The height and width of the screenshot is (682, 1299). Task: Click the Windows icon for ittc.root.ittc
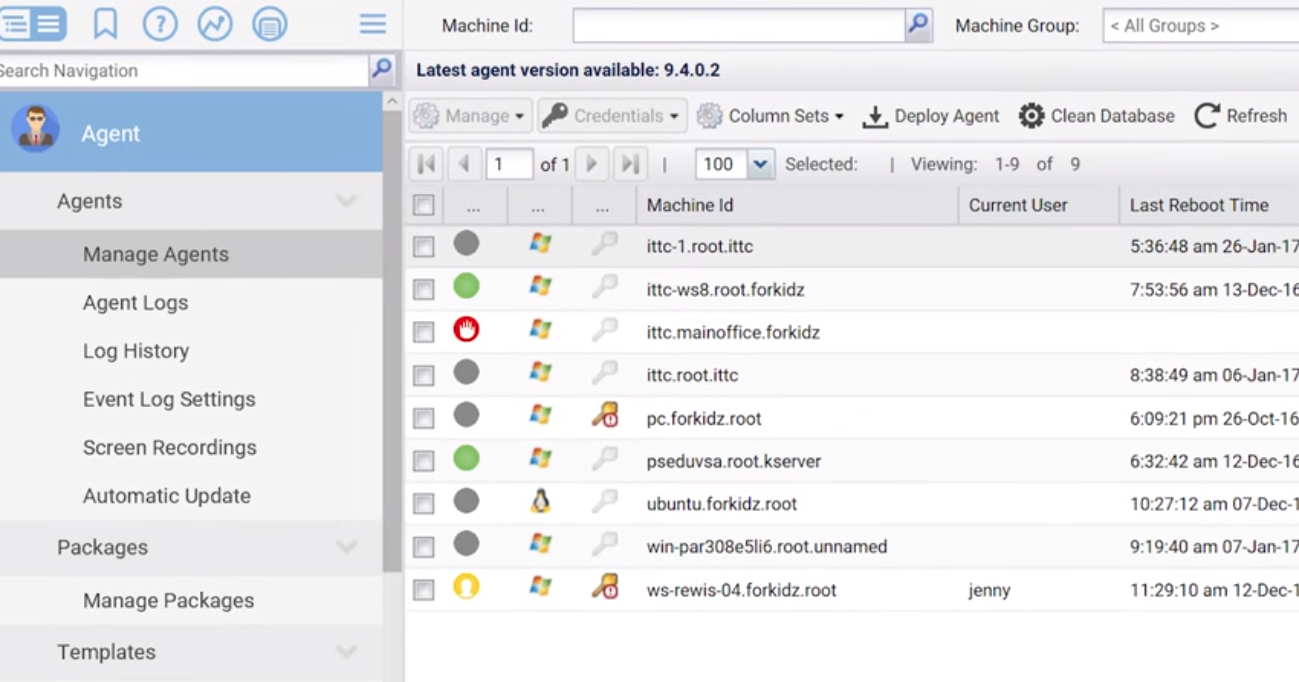pyautogui.click(x=540, y=372)
